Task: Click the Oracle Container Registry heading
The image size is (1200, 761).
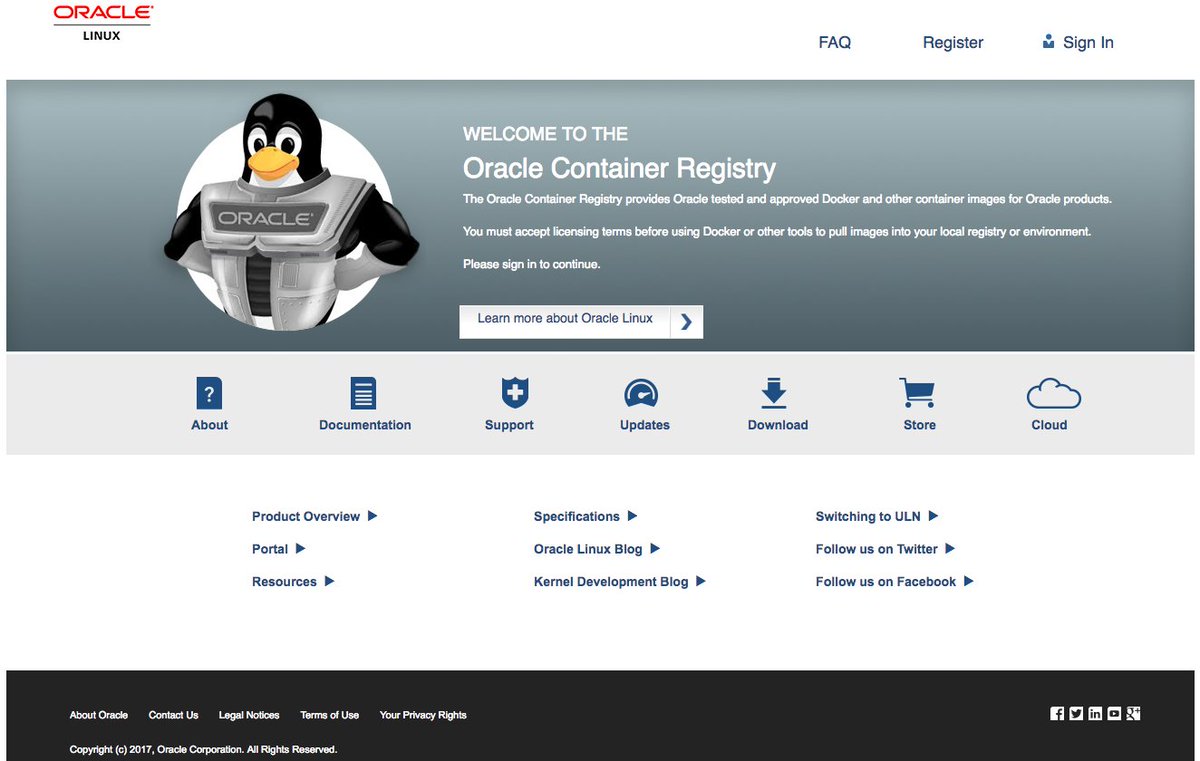Action: click(619, 167)
